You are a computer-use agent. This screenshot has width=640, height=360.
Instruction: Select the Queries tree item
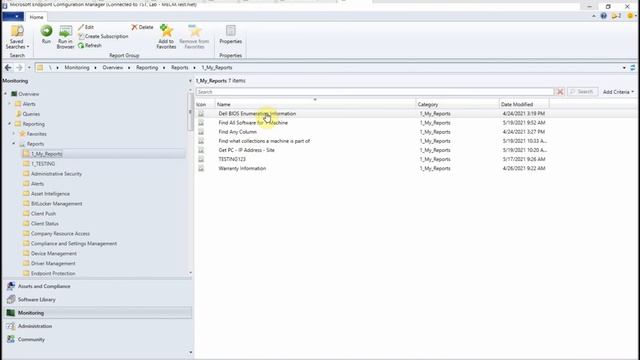31,114
